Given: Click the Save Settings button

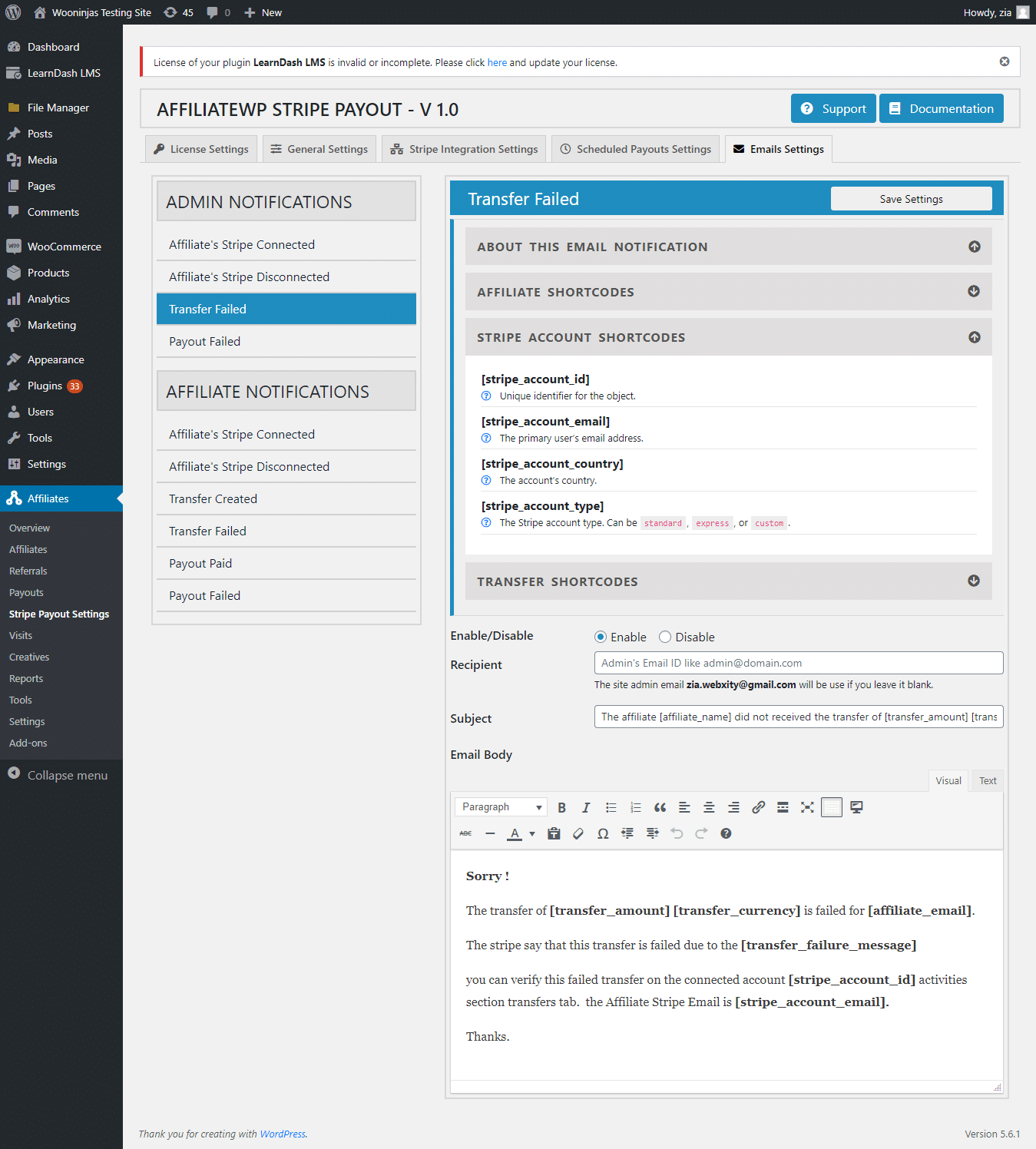Looking at the screenshot, I should [x=912, y=199].
